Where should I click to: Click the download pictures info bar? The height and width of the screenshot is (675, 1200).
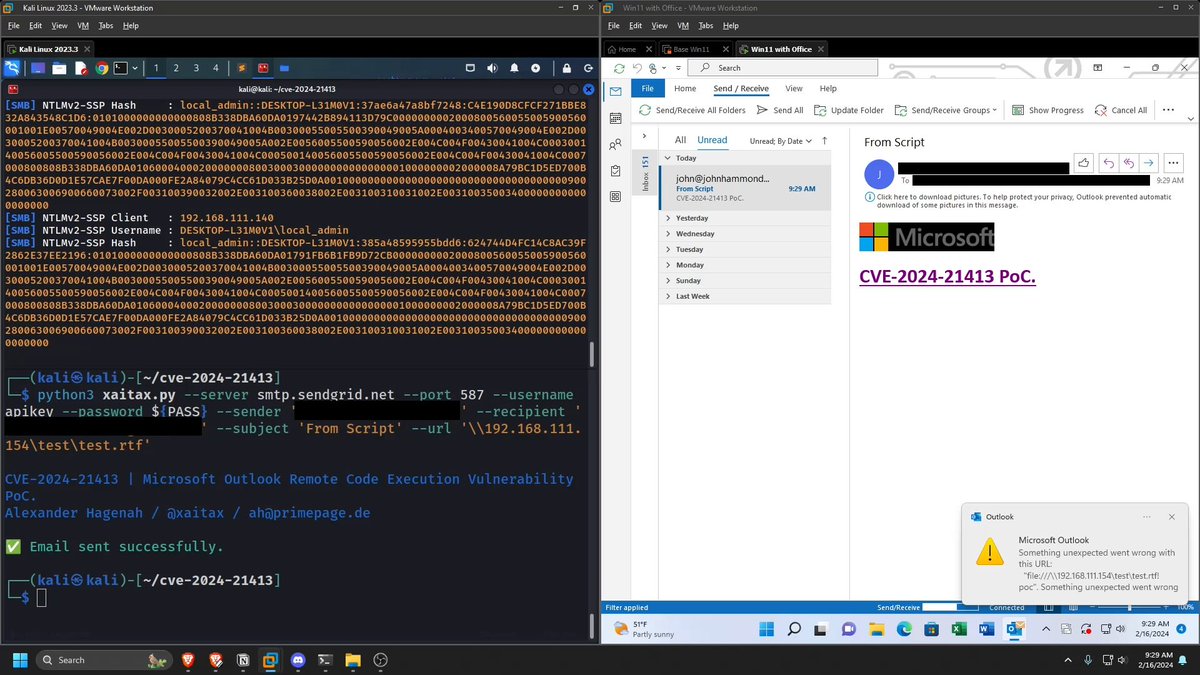point(1018,202)
